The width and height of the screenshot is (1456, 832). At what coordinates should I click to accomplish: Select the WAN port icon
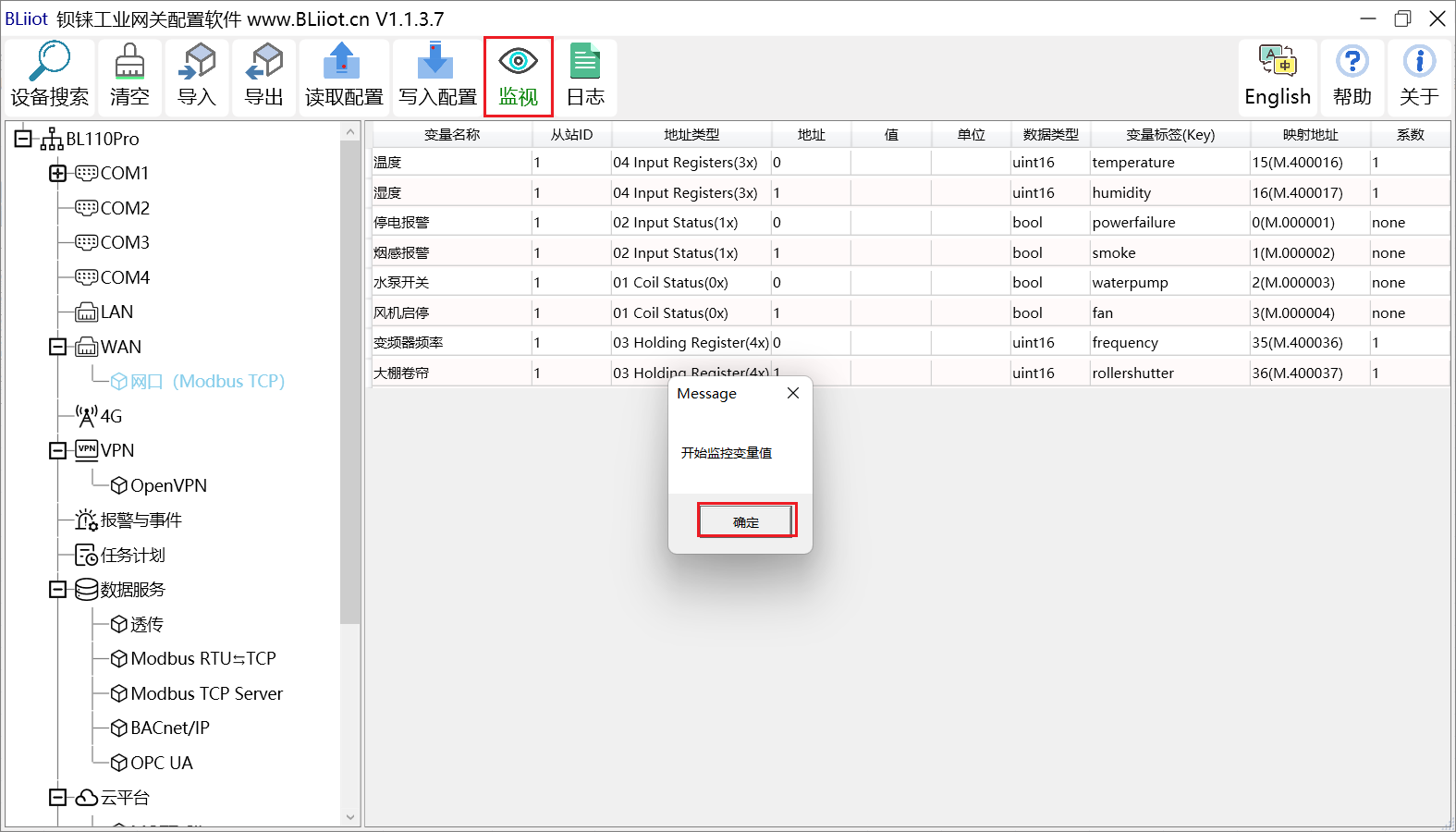pyautogui.click(x=86, y=347)
